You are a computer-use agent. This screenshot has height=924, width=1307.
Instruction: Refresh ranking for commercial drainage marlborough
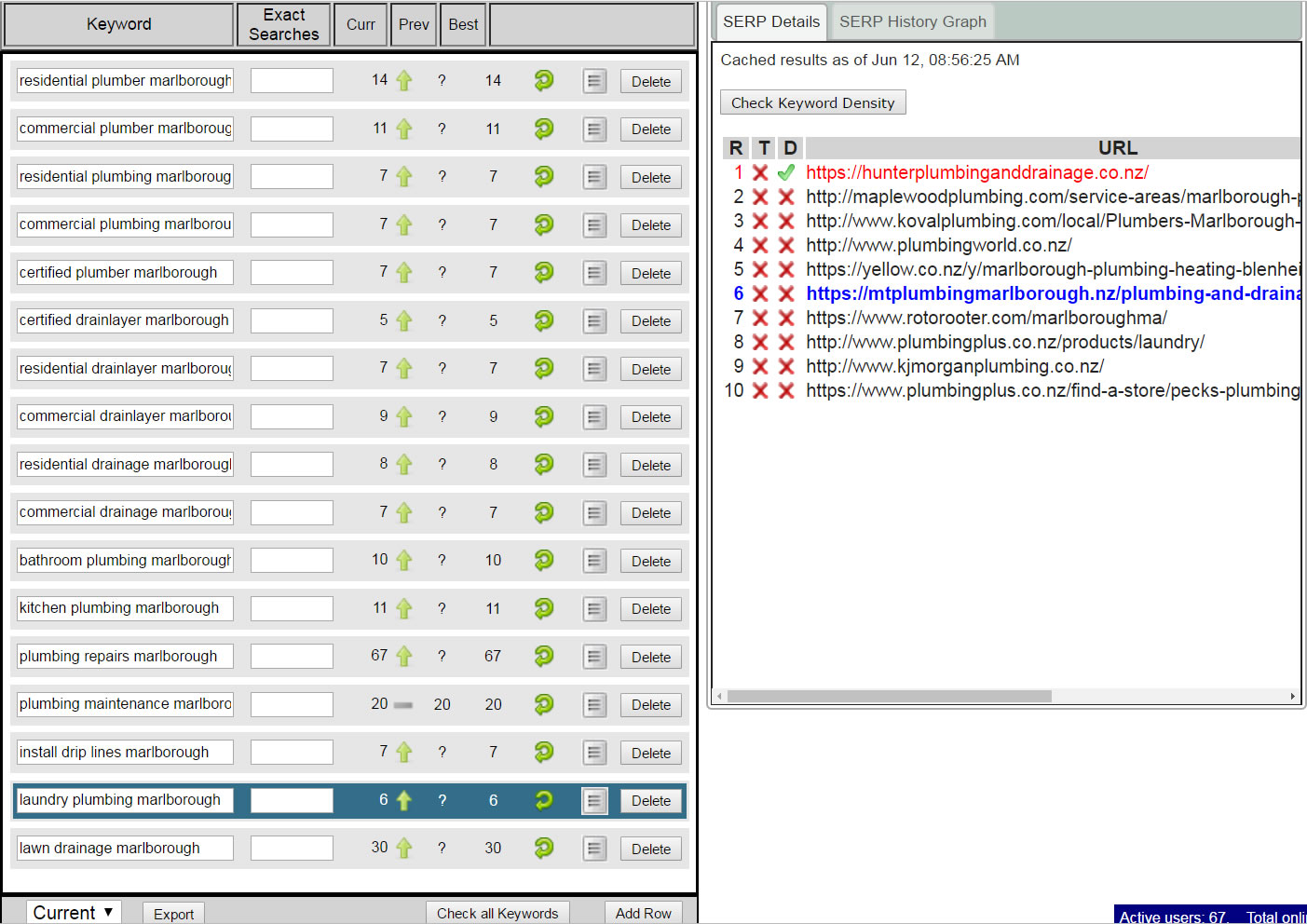click(x=544, y=512)
